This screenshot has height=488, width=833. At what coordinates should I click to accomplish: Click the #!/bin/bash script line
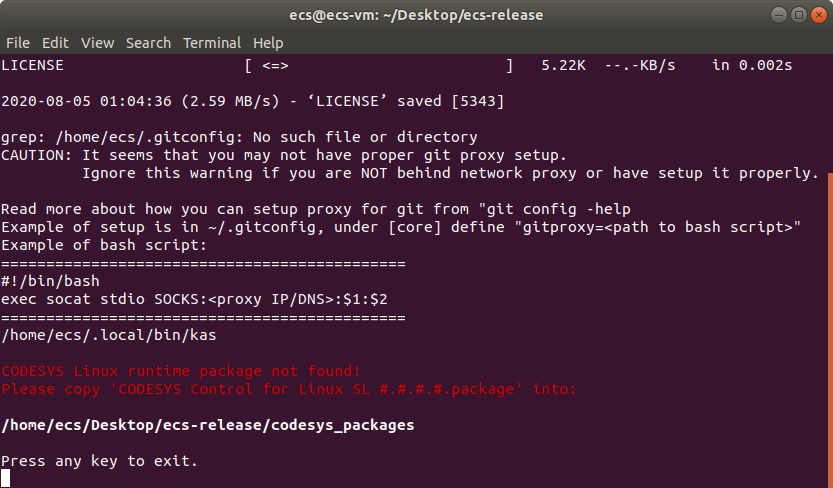[50, 281]
